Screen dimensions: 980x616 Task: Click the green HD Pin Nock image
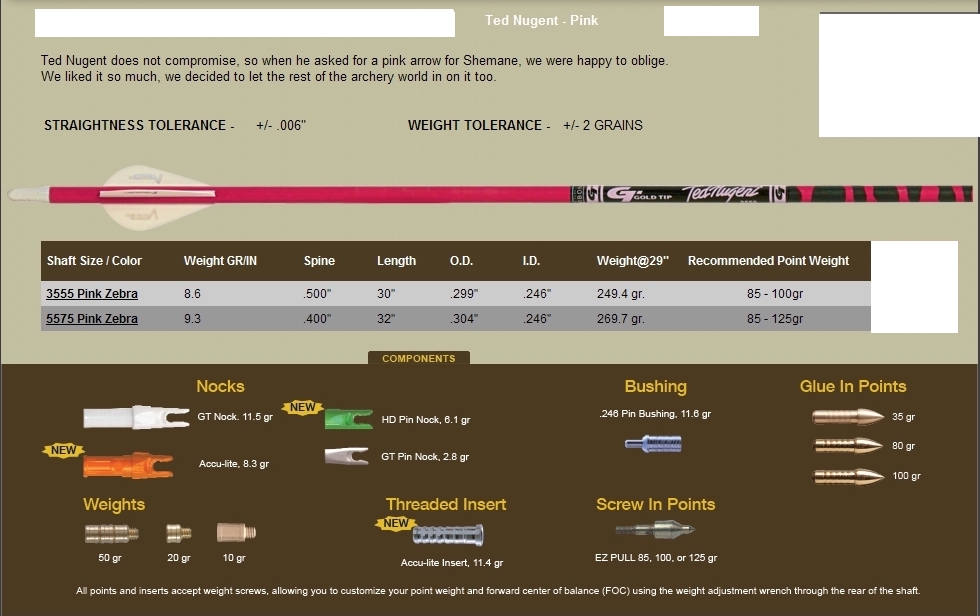[x=349, y=419]
